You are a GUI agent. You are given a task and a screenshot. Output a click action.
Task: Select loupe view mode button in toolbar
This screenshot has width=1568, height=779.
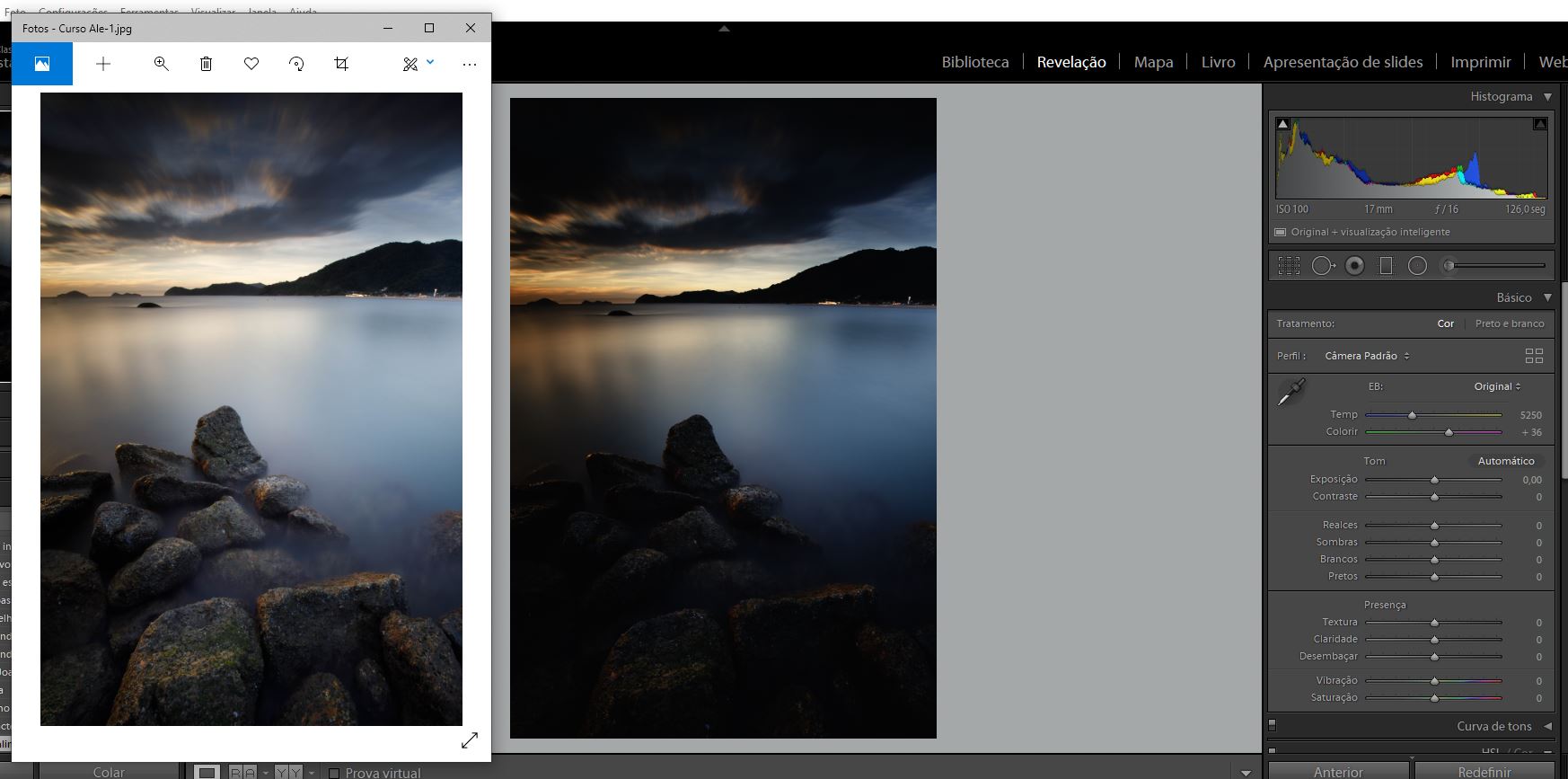(207, 772)
